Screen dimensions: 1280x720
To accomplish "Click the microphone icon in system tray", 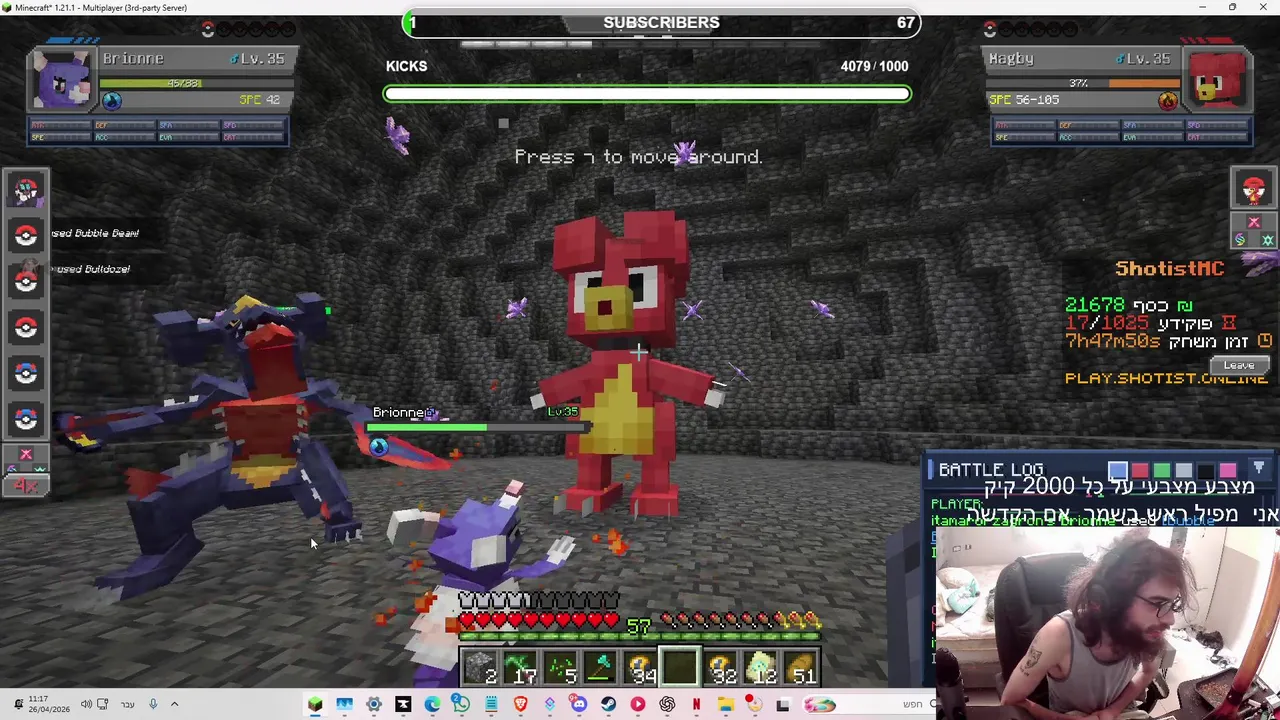I will [x=153, y=705].
